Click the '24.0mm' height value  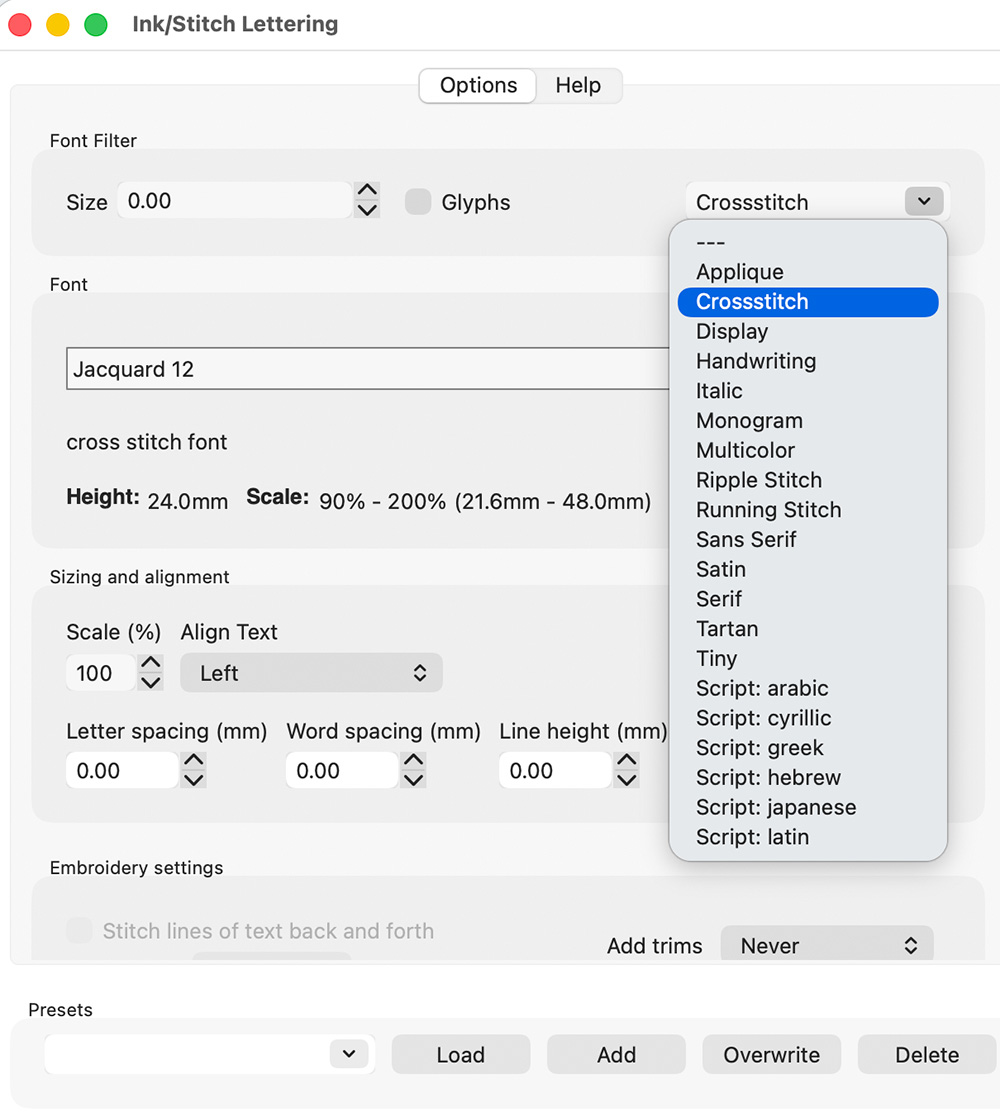(x=187, y=502)
